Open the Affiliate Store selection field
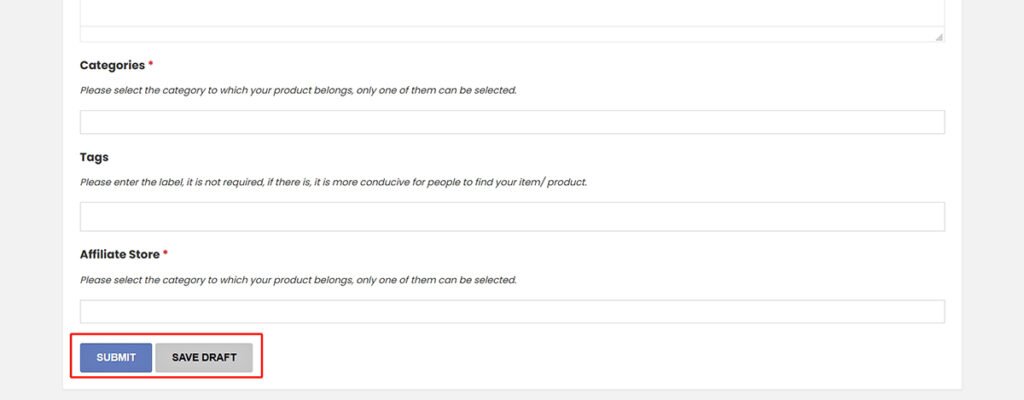 pyautogui.click(x=512, y=311)
